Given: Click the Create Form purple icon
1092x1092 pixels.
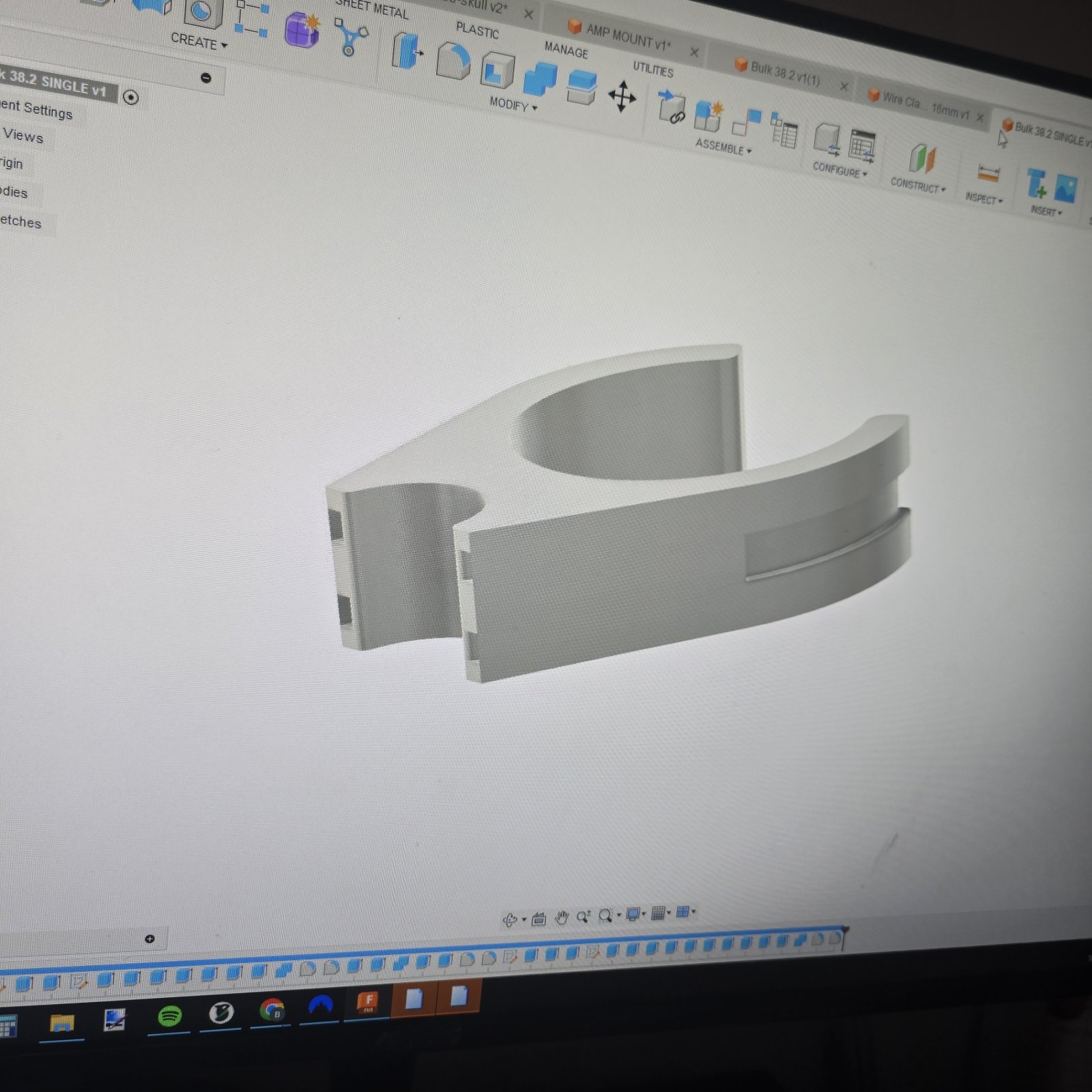Looking at the screenshot, I should (302, 30).
